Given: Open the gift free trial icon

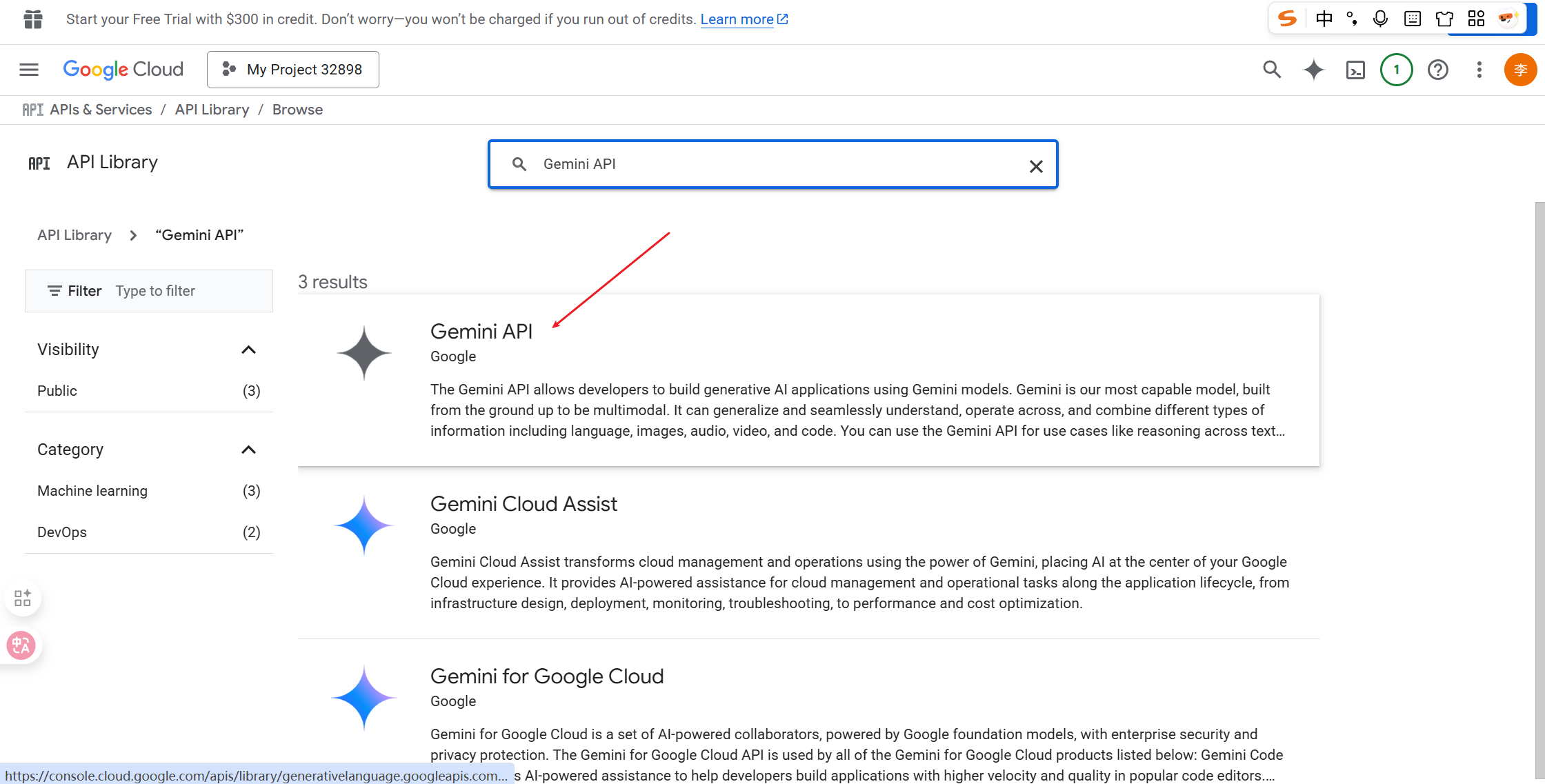Looking at the screenshot, I should point(32,19).
